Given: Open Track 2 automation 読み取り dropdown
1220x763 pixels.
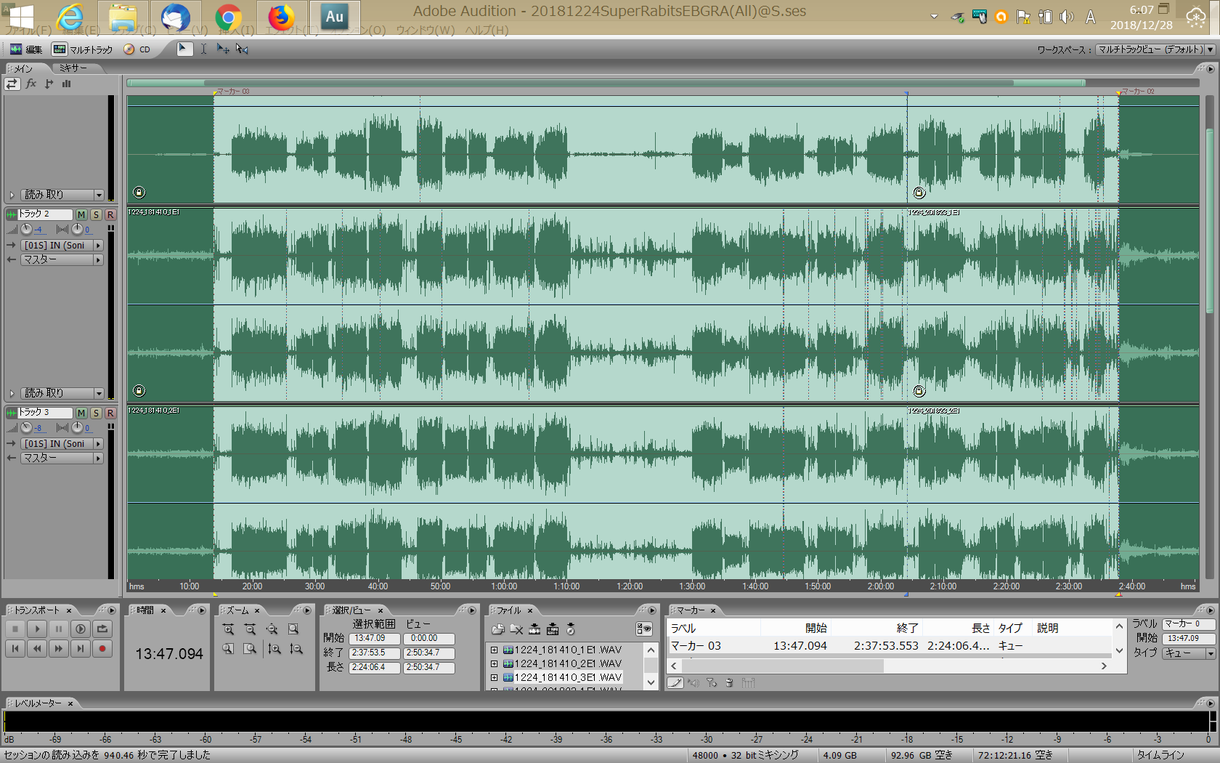Looking at the screenshot, I should pyautogui.click(x=62, y=393).
